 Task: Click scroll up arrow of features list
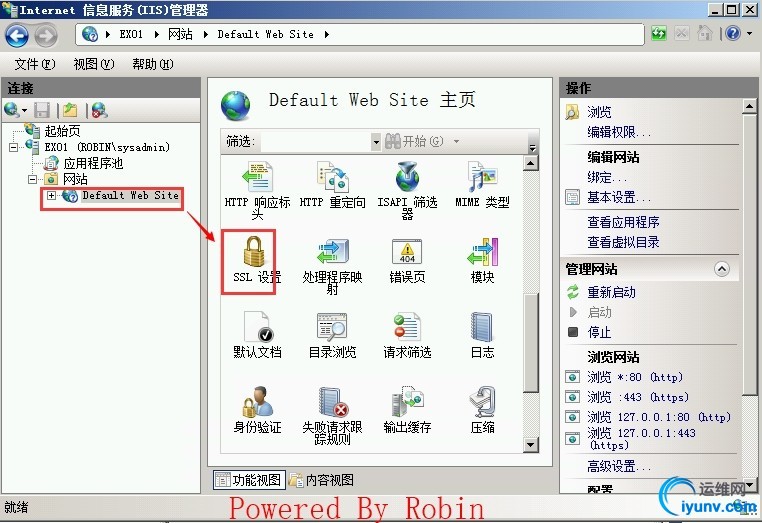tap(531, 163)
